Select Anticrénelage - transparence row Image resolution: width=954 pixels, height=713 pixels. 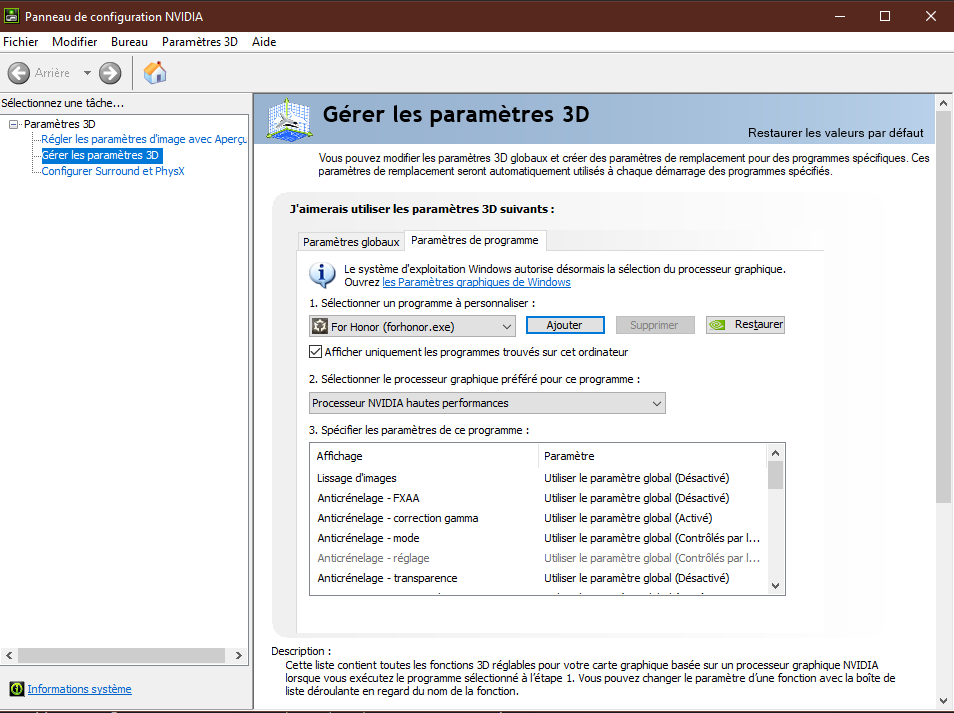click(x=538, y=578)
